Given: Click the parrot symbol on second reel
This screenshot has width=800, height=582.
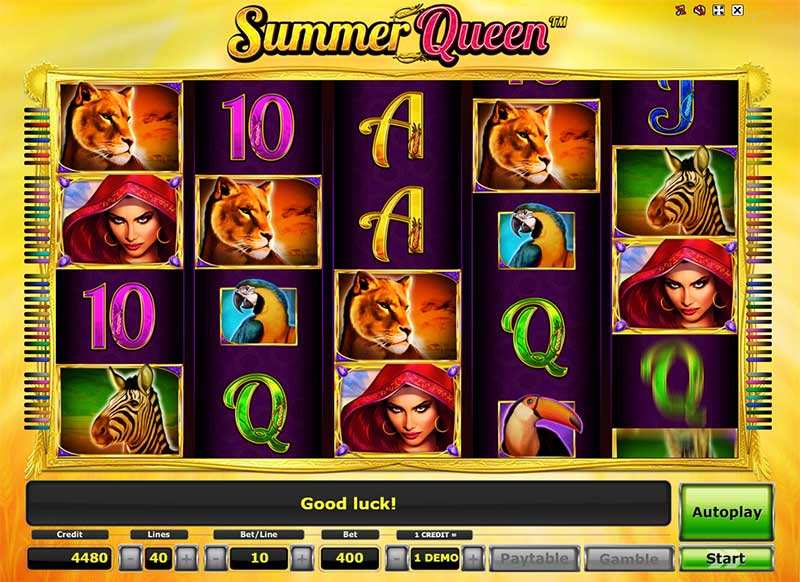Looking at the screenshot, I should tap(258, 315).
